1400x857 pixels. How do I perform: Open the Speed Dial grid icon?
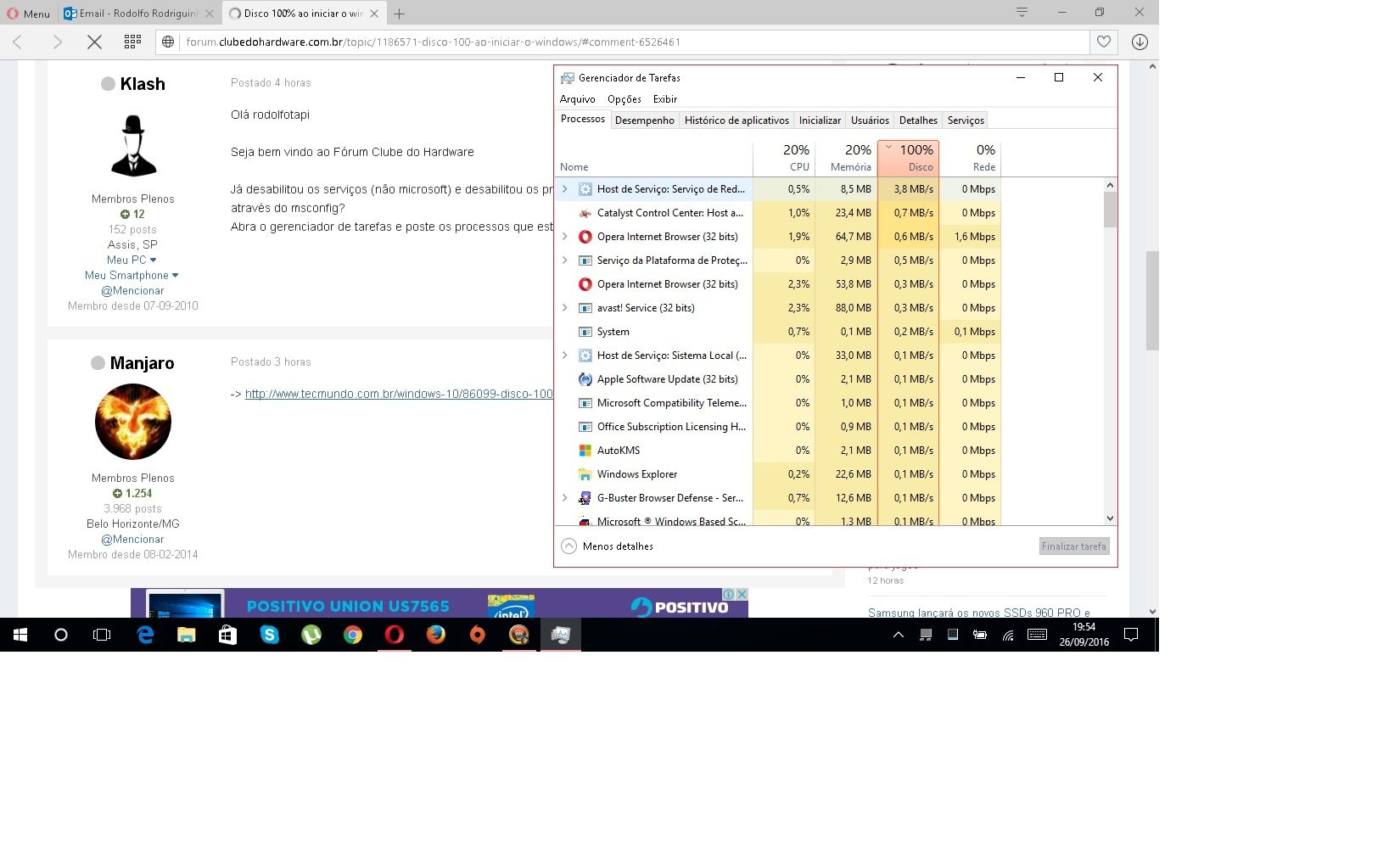pos(132,42)
